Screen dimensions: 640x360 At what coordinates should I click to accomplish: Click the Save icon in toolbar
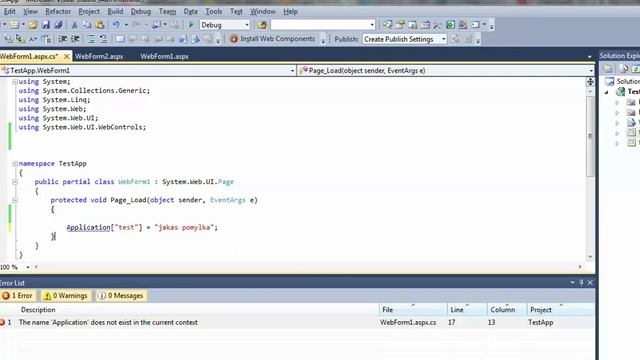45,25
